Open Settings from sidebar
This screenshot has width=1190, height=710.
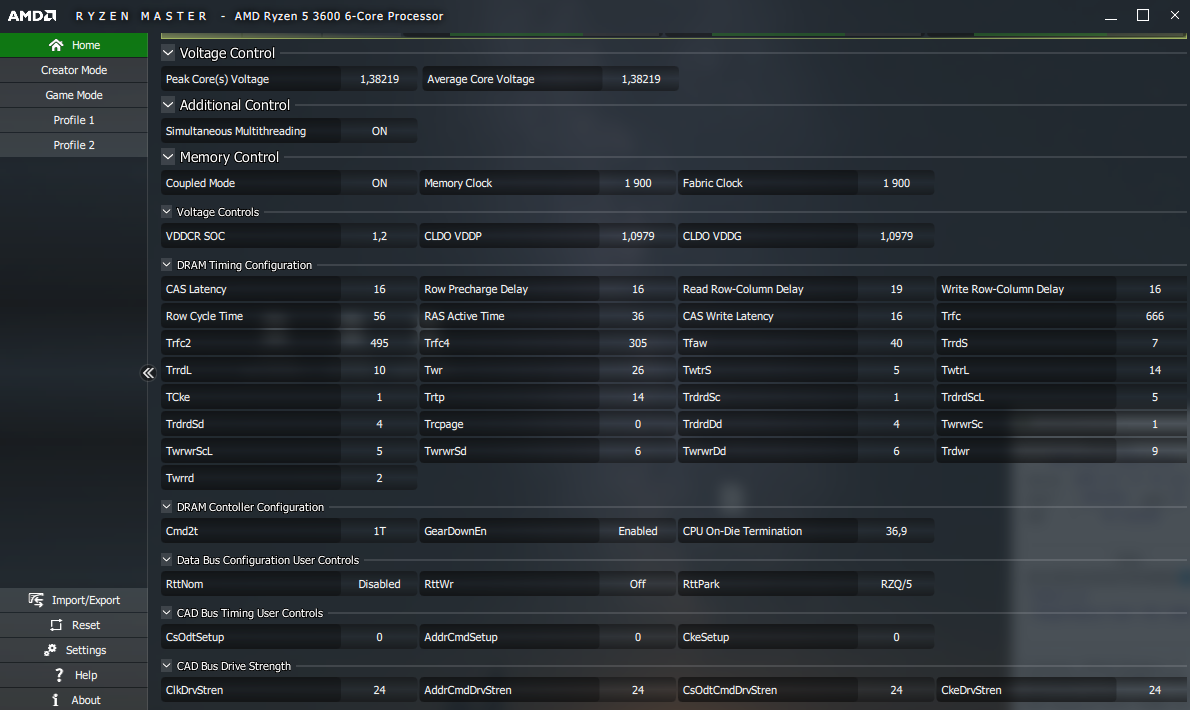(74, 650)
